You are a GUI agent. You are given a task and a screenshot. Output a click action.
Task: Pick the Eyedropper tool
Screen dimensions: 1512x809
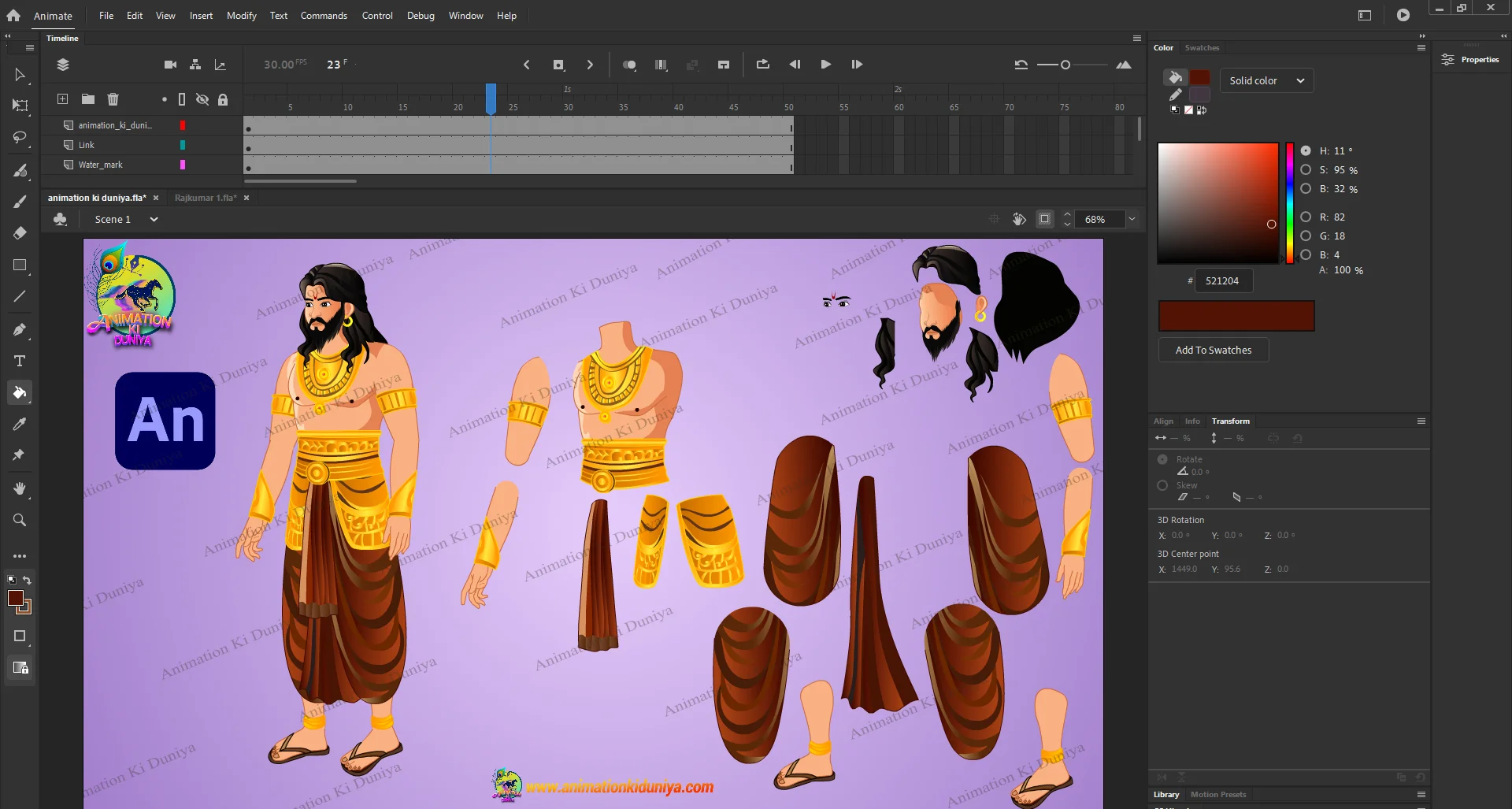coord(20,424)
